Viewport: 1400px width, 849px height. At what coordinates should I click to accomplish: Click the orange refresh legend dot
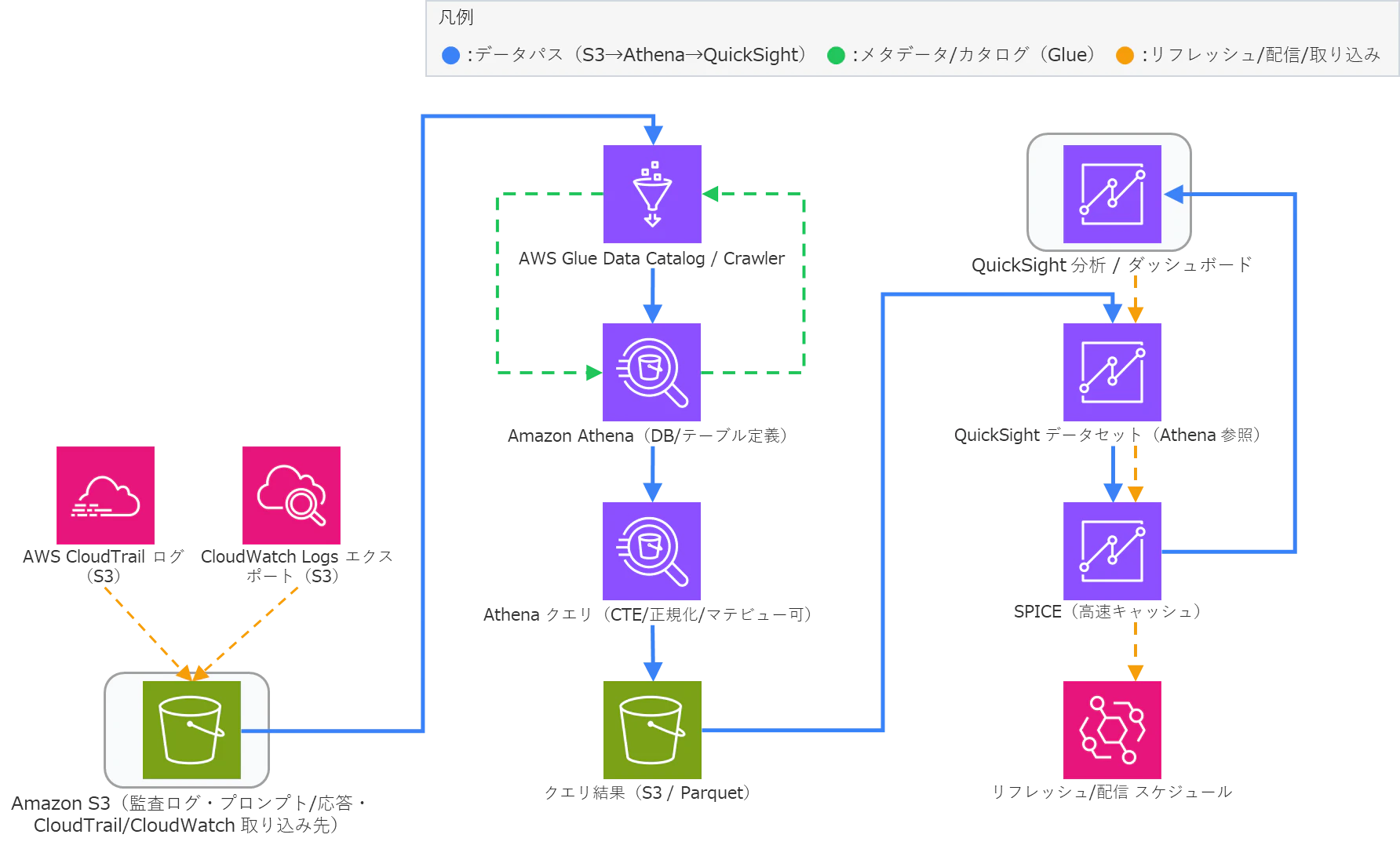(x=1125, y=55)
